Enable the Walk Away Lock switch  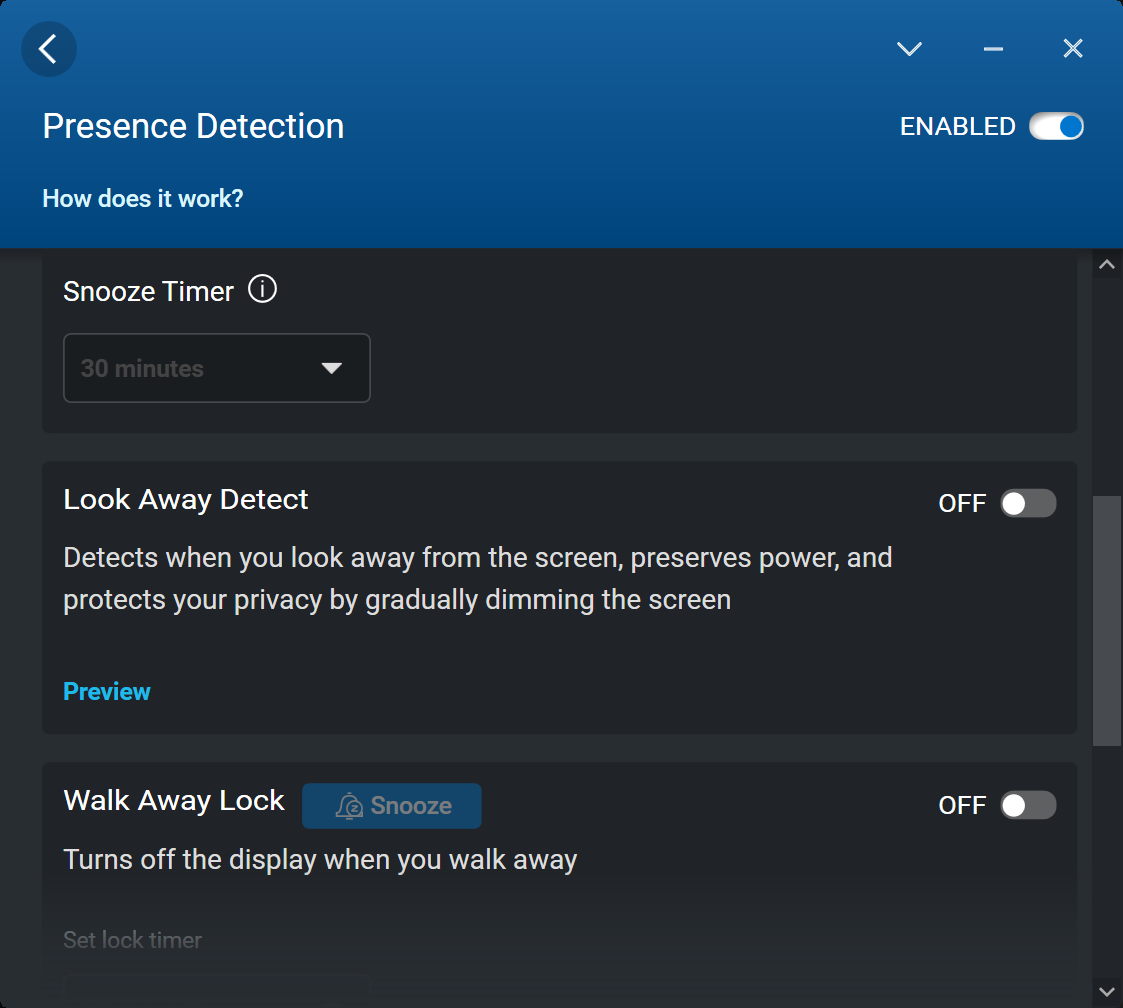click(x=1028, y=805)
